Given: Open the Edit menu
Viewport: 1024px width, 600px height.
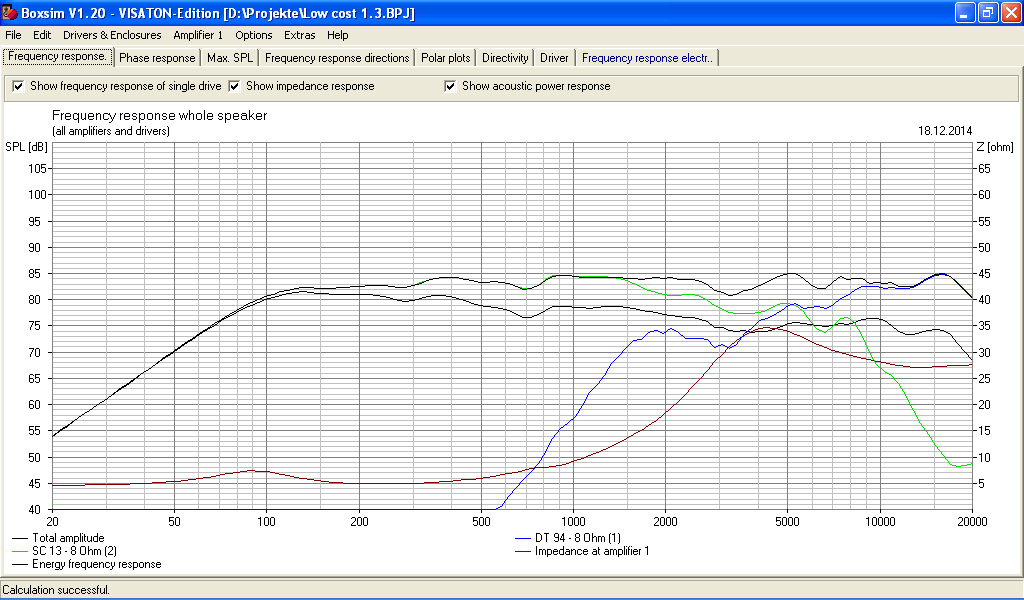Looking at the screenshot, I should click(42, 35).
